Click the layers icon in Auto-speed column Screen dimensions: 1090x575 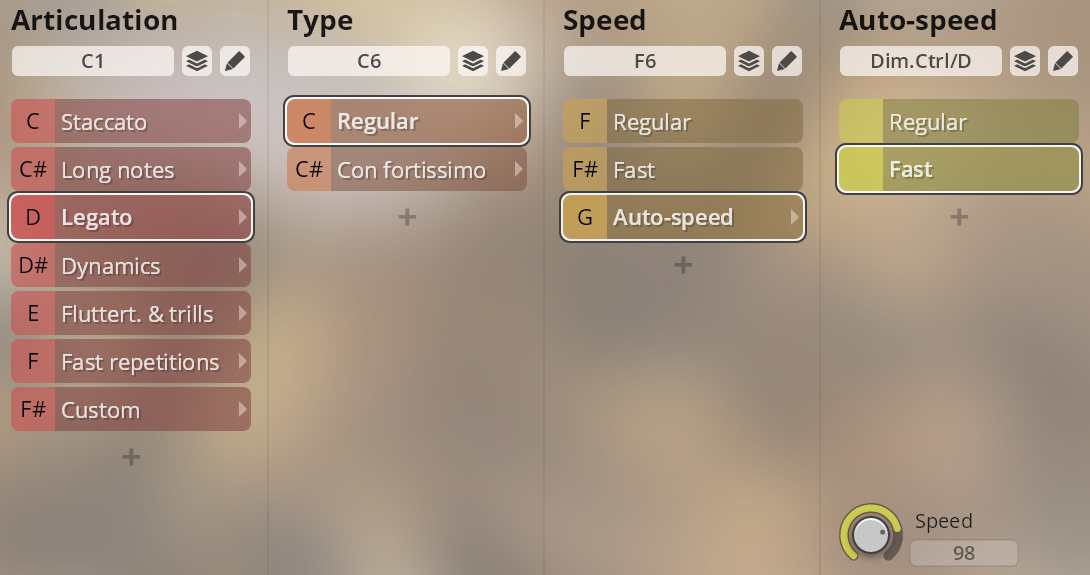[1025, 61]
